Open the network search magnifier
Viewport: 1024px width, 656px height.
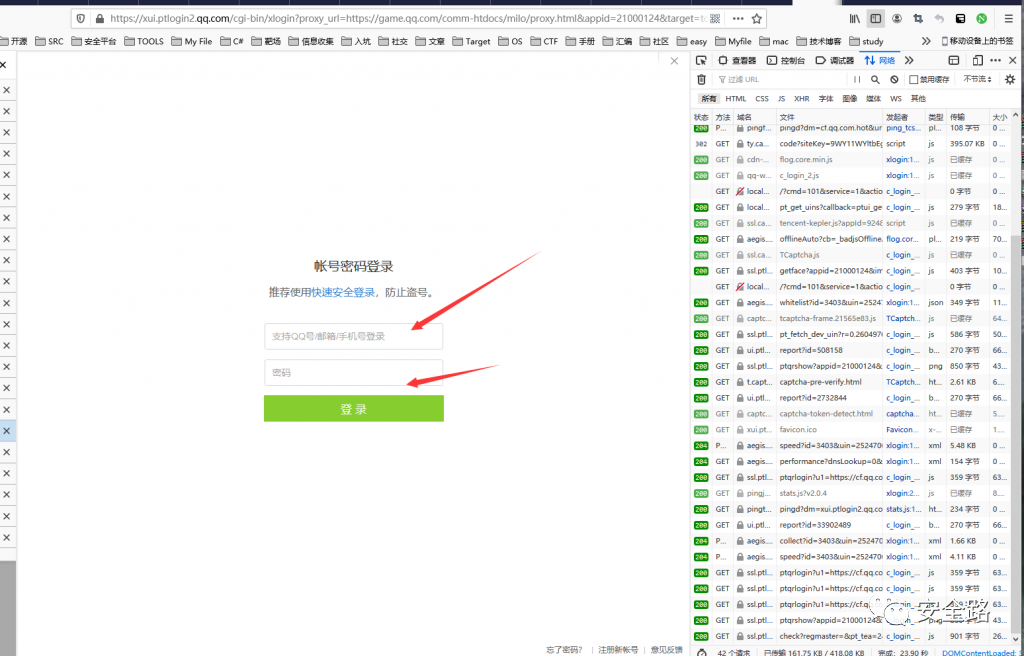[x=875, y=79]
